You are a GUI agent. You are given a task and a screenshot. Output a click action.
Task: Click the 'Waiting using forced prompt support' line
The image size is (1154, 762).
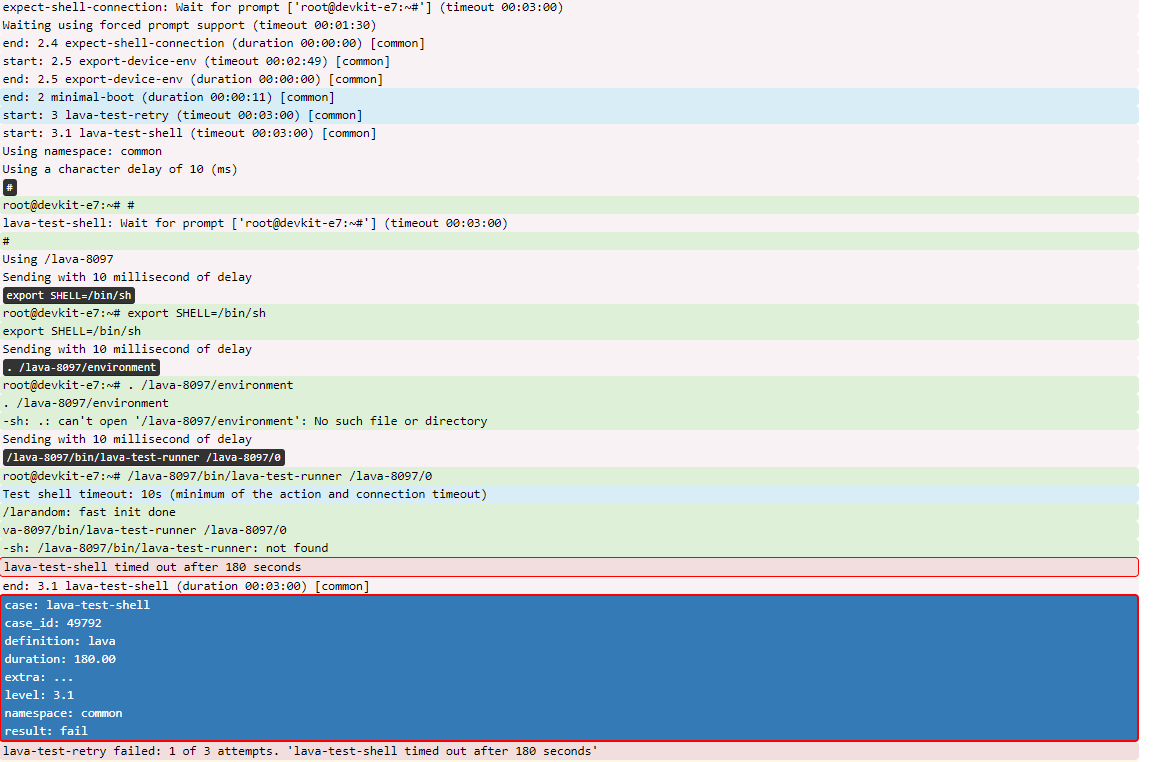tap(570, 25)
